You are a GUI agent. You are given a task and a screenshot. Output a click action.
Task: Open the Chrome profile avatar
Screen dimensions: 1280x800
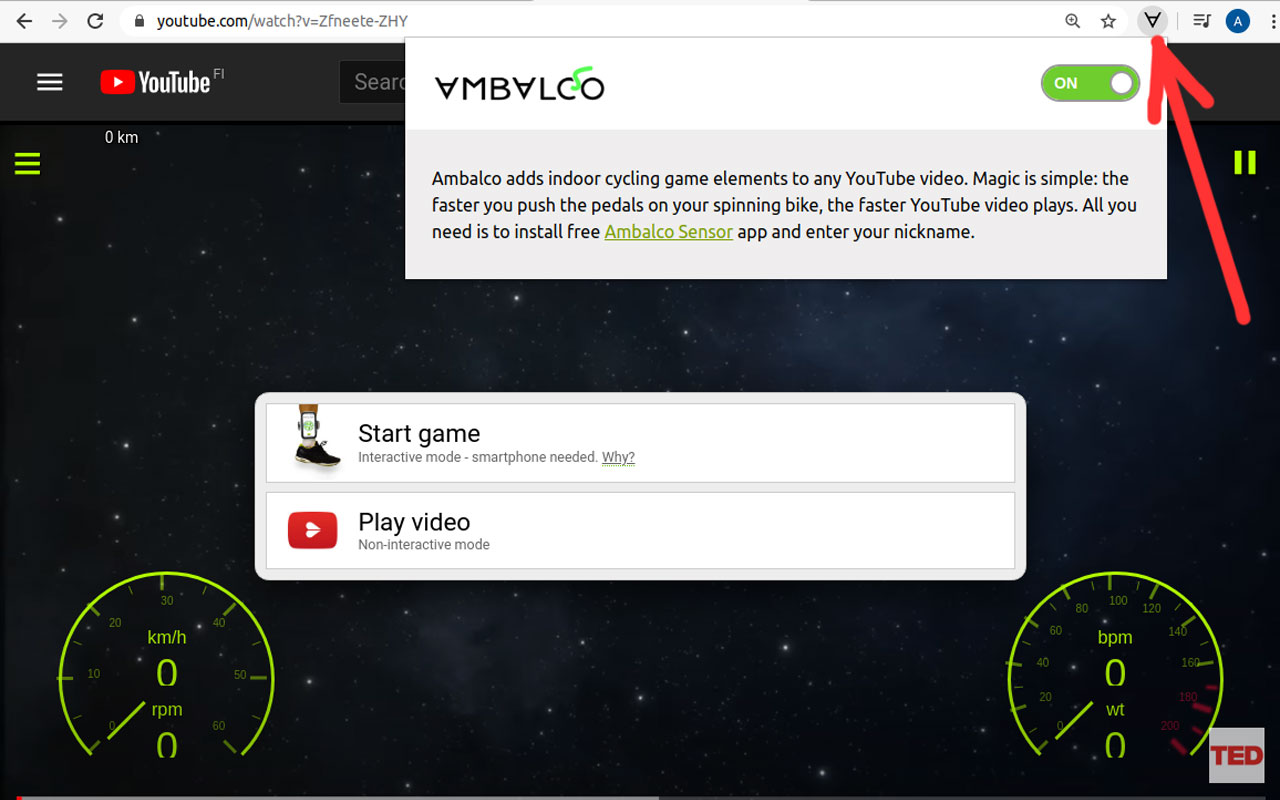point(1238,21)
